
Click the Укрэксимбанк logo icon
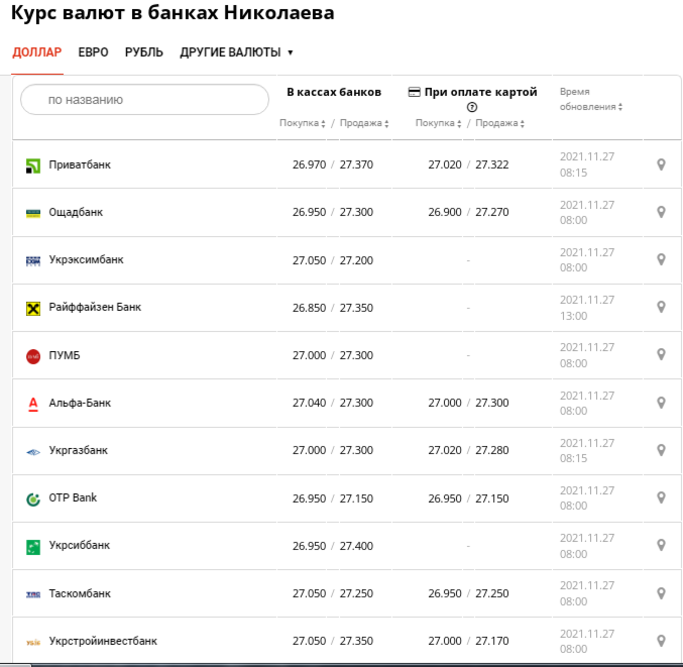33,261
